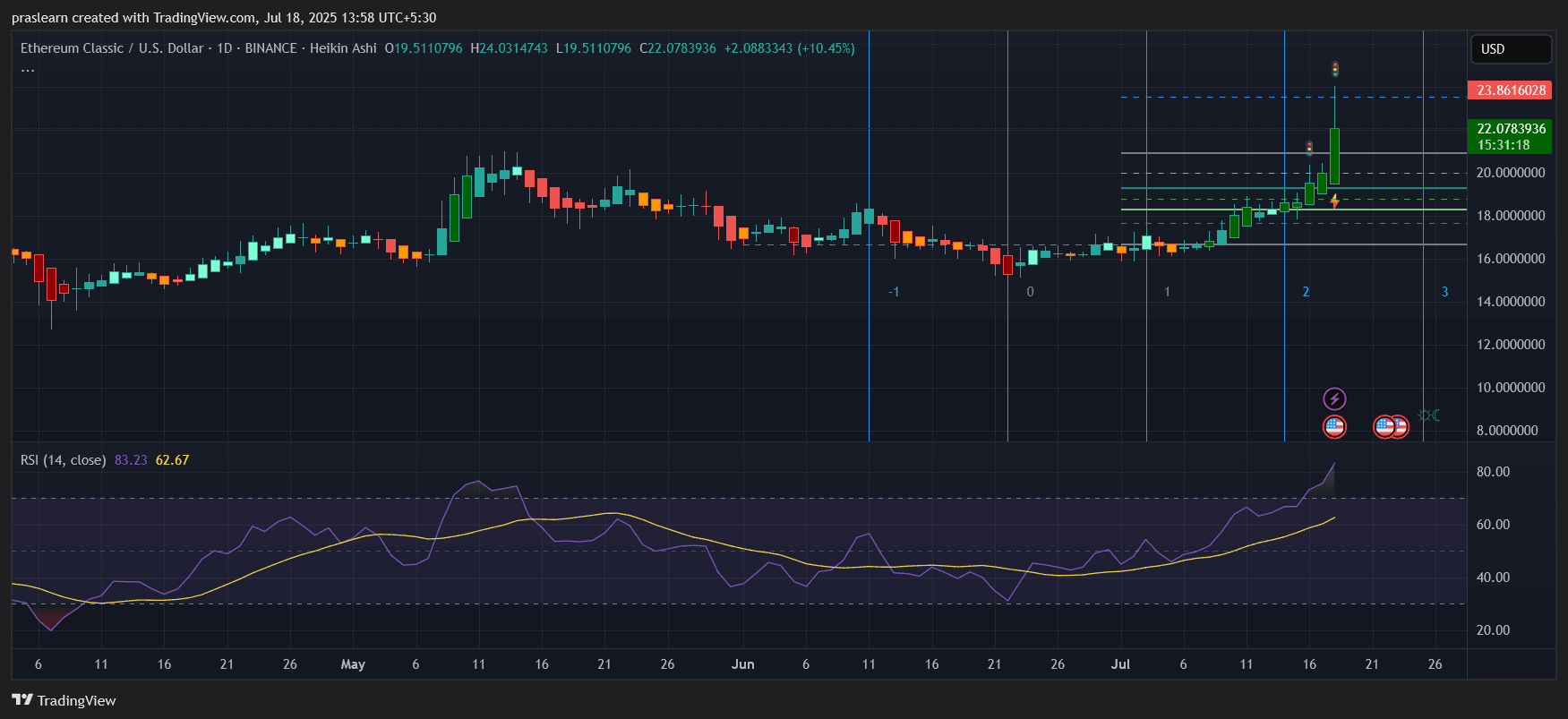Click the Ethereum Classic / U.S. Dollar symbol title
The width and height of the screenshot is (1568, 719).
(x=112, y=48)
